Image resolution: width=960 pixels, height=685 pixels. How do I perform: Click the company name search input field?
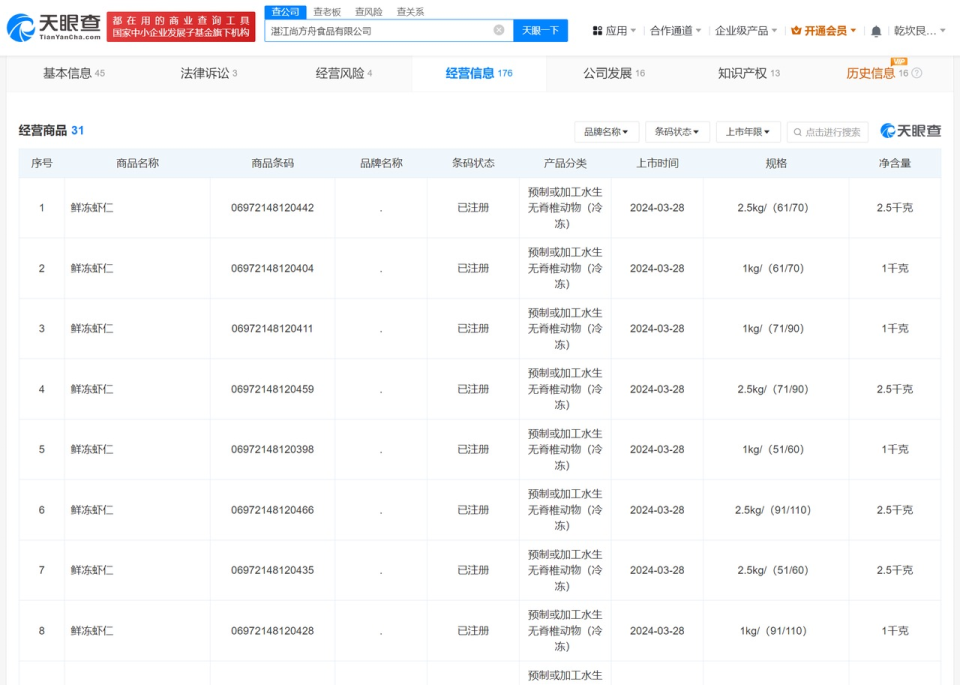(x=380, y=31)
